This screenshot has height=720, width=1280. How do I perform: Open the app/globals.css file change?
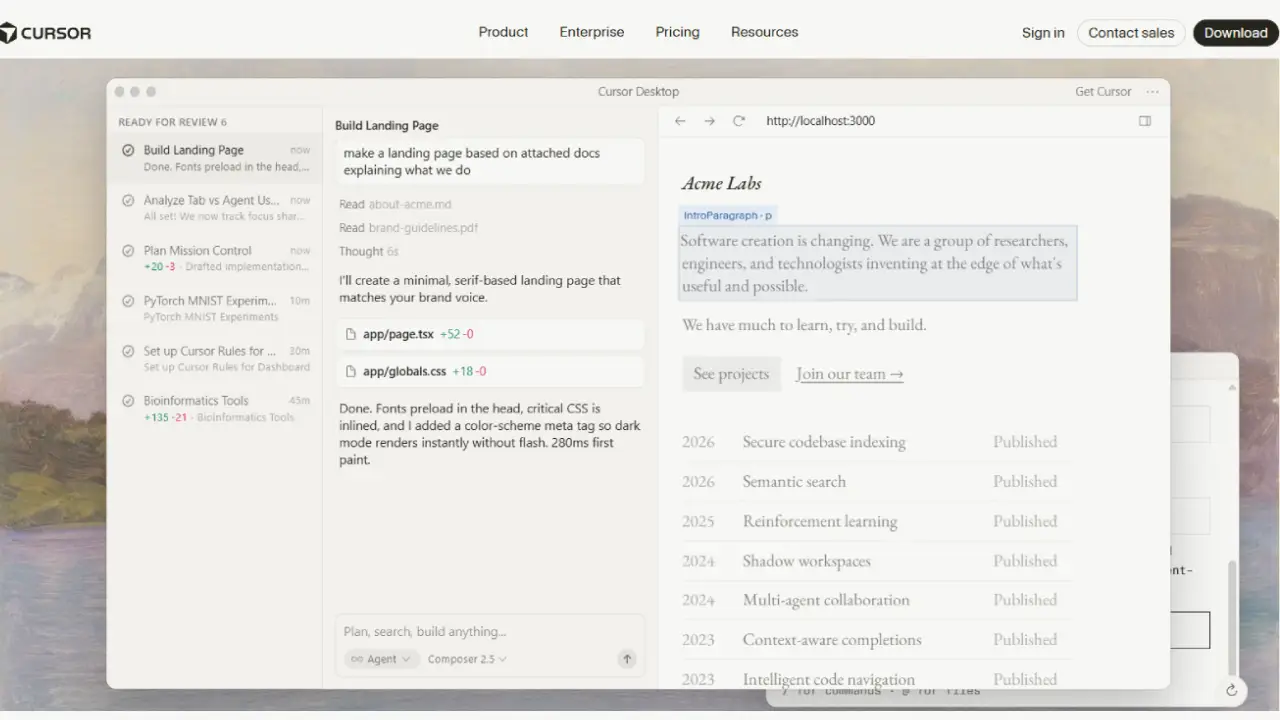coord(490,371)
